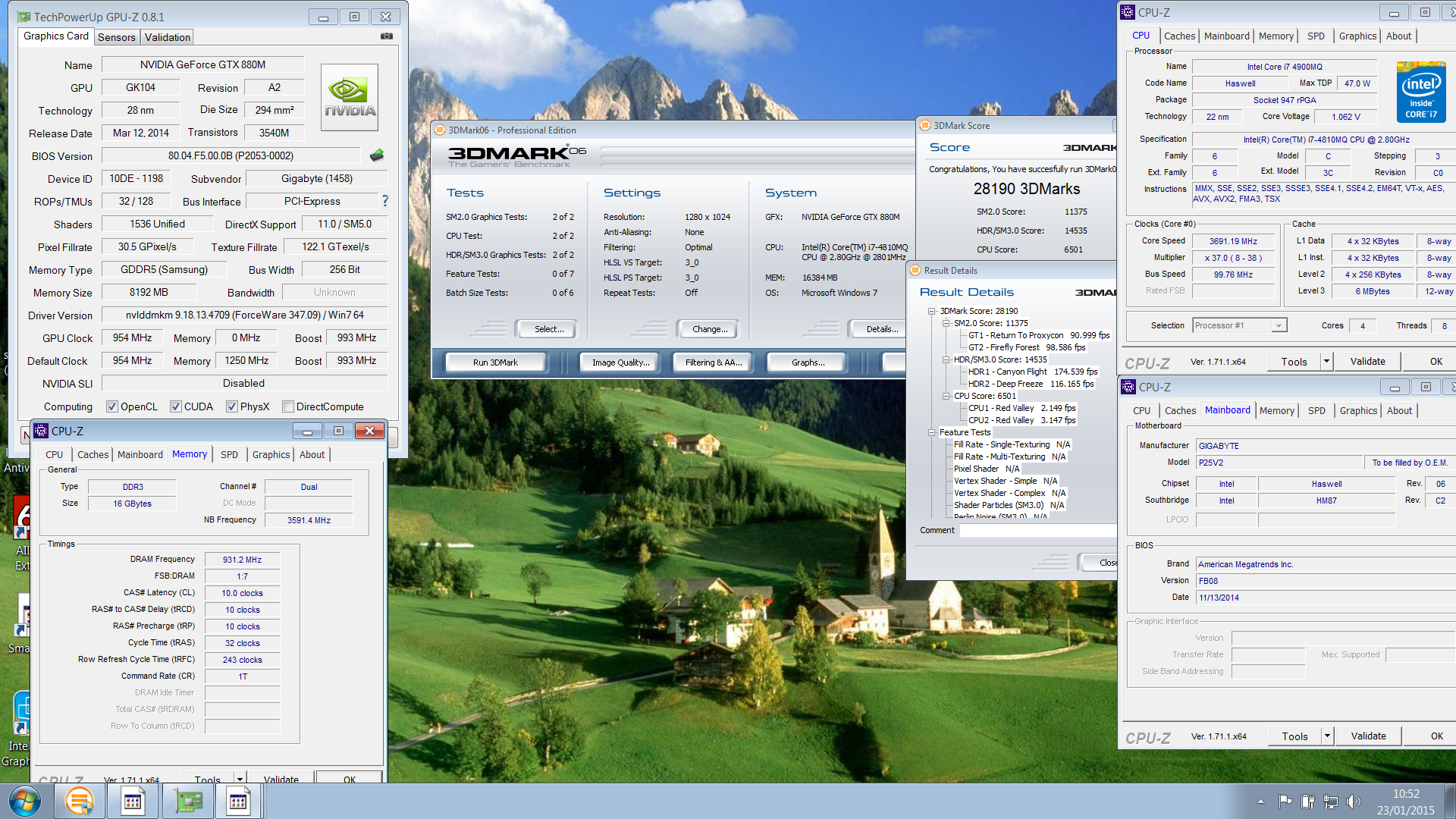Click the 28190 3DMarks score text

tap(1027, 189)
